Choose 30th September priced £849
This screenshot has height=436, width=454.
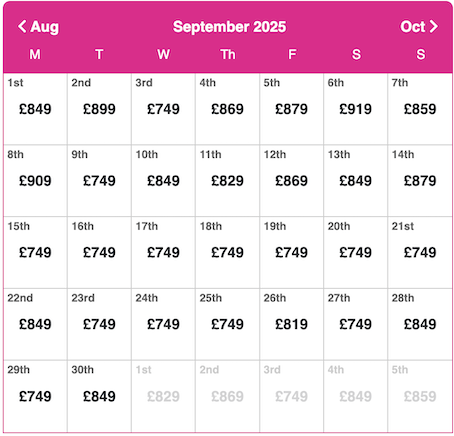(x=99, y=396)
